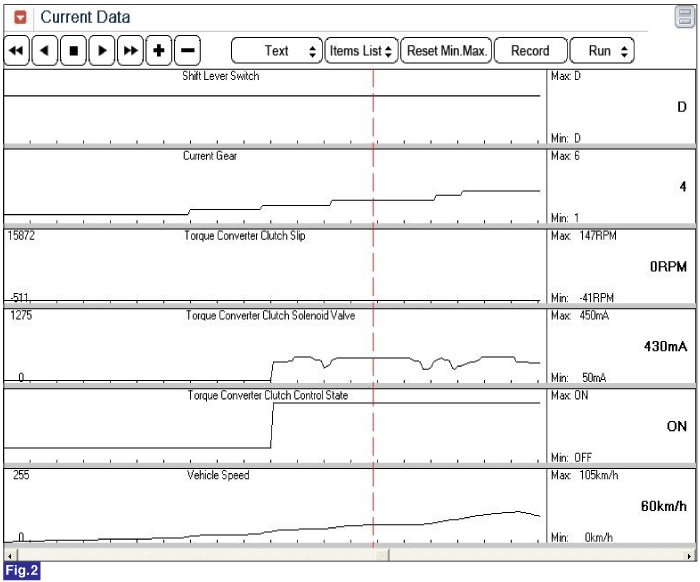This screenshot has height=582, width=700.
Task: Click the rewind double-arrow playback button
Action: pos(16,51)
